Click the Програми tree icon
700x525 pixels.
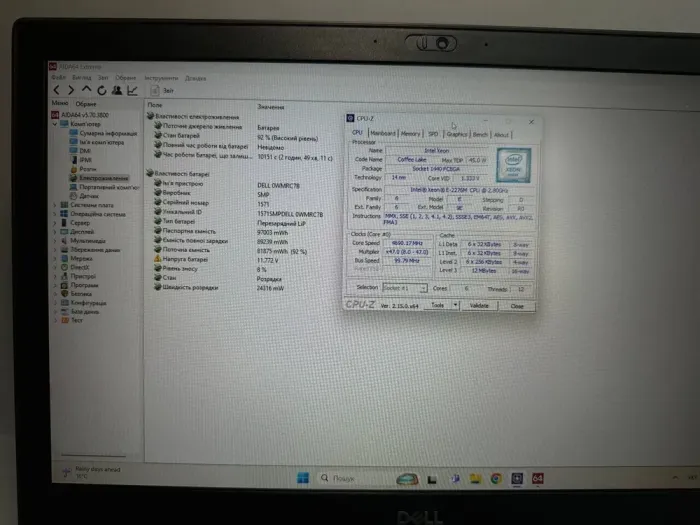pos(64,285)
